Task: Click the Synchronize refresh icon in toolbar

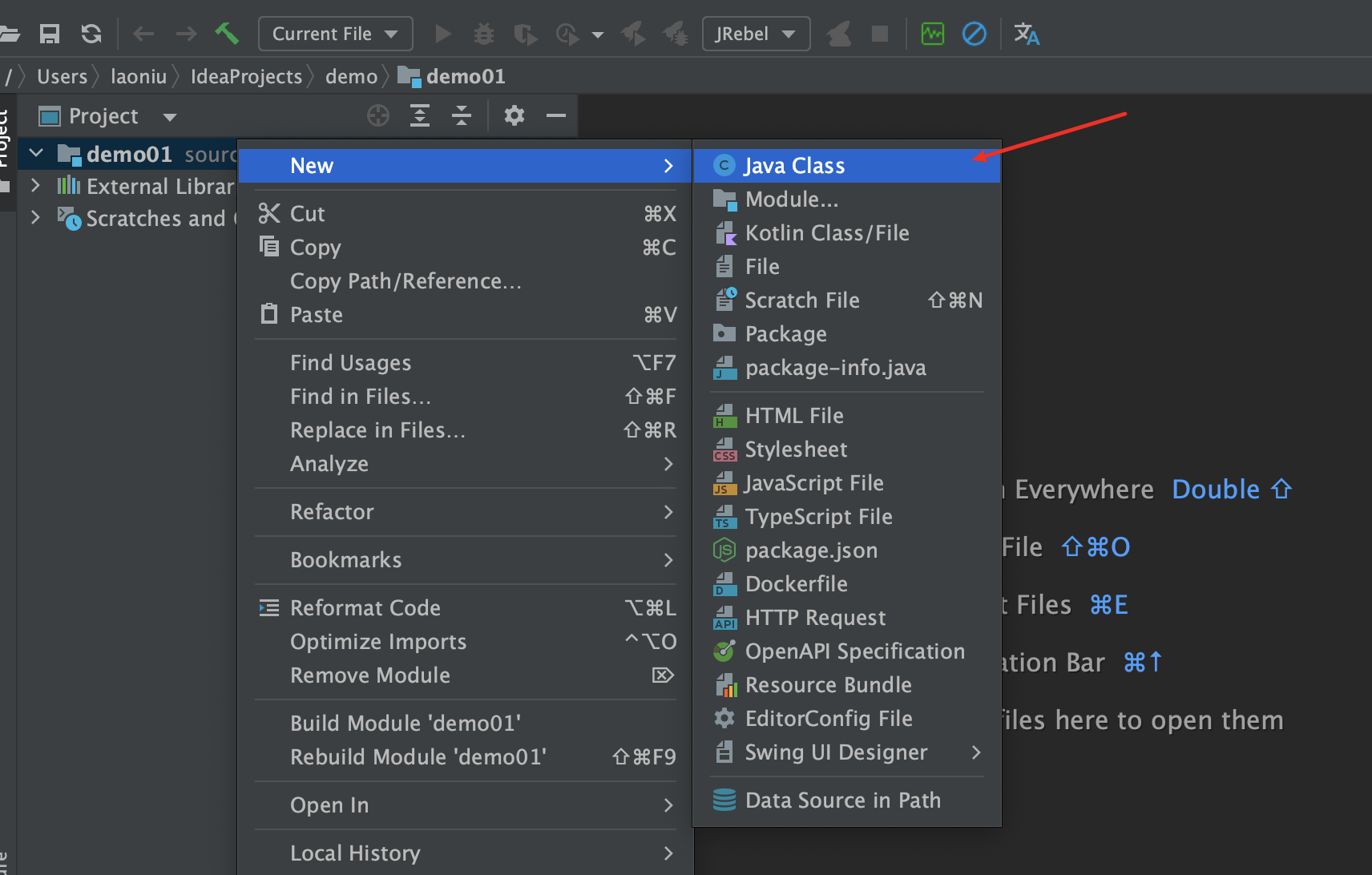Action: point(91,34)
